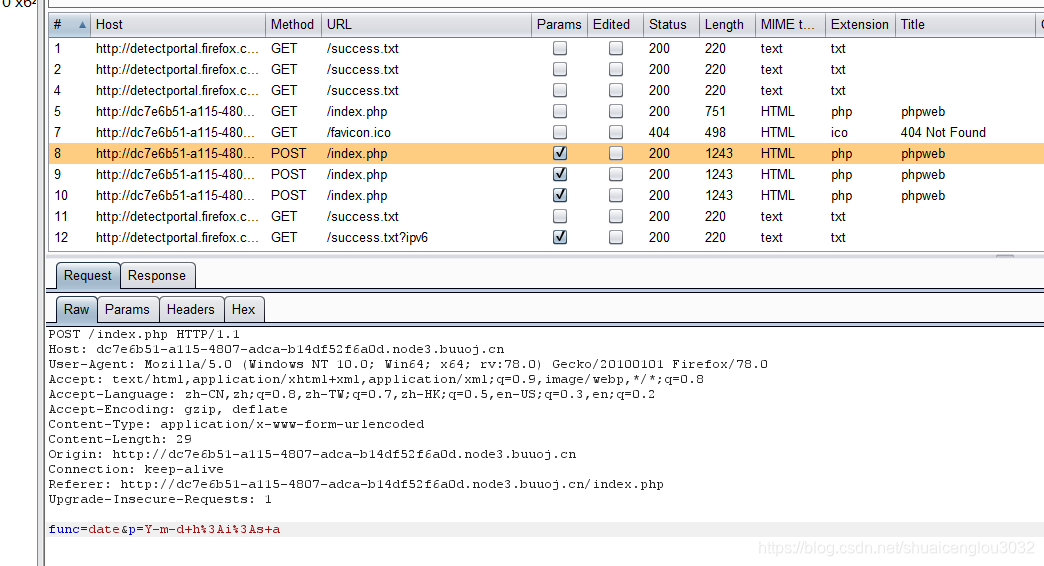Viewport: 1044px width, 566px height.
Task: Click the ico extension cell
Action: (839, 133)
